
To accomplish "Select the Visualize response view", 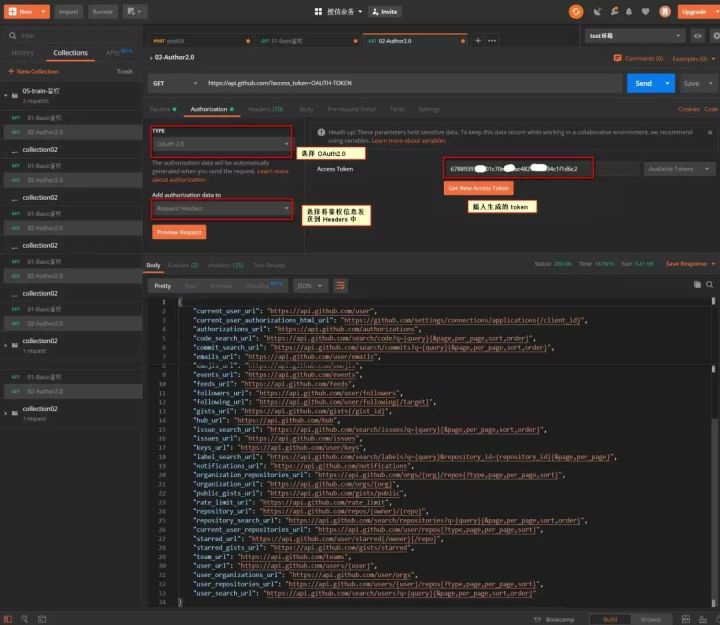I will pos(264,286).
